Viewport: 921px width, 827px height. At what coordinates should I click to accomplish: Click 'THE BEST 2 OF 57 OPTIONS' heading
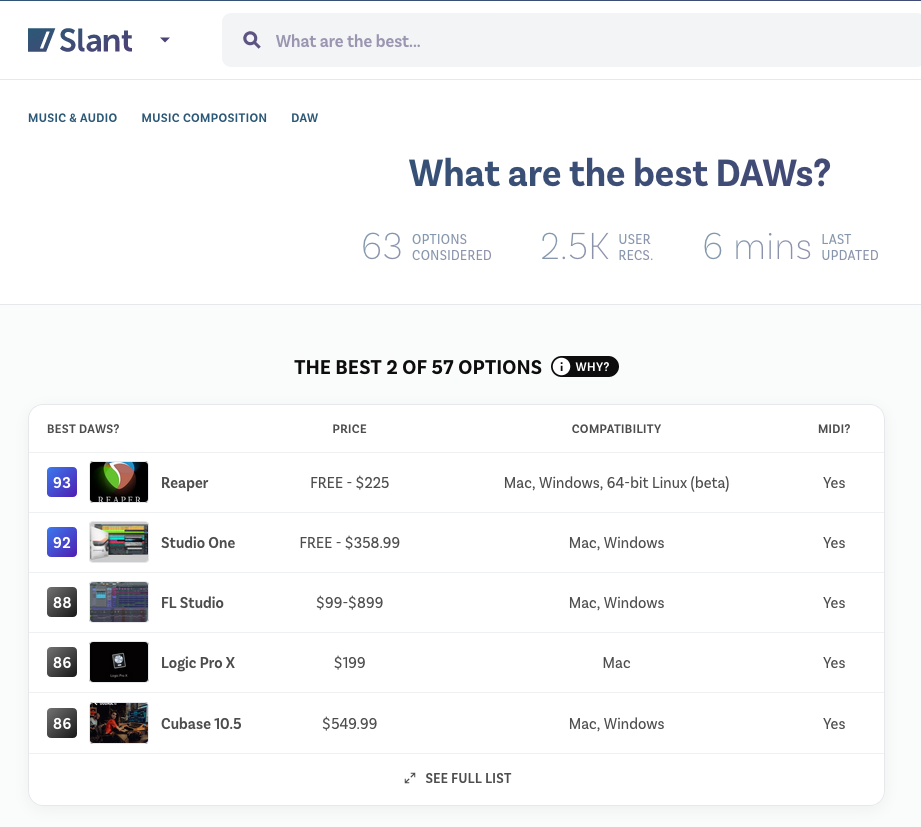[x=418, y=367]
